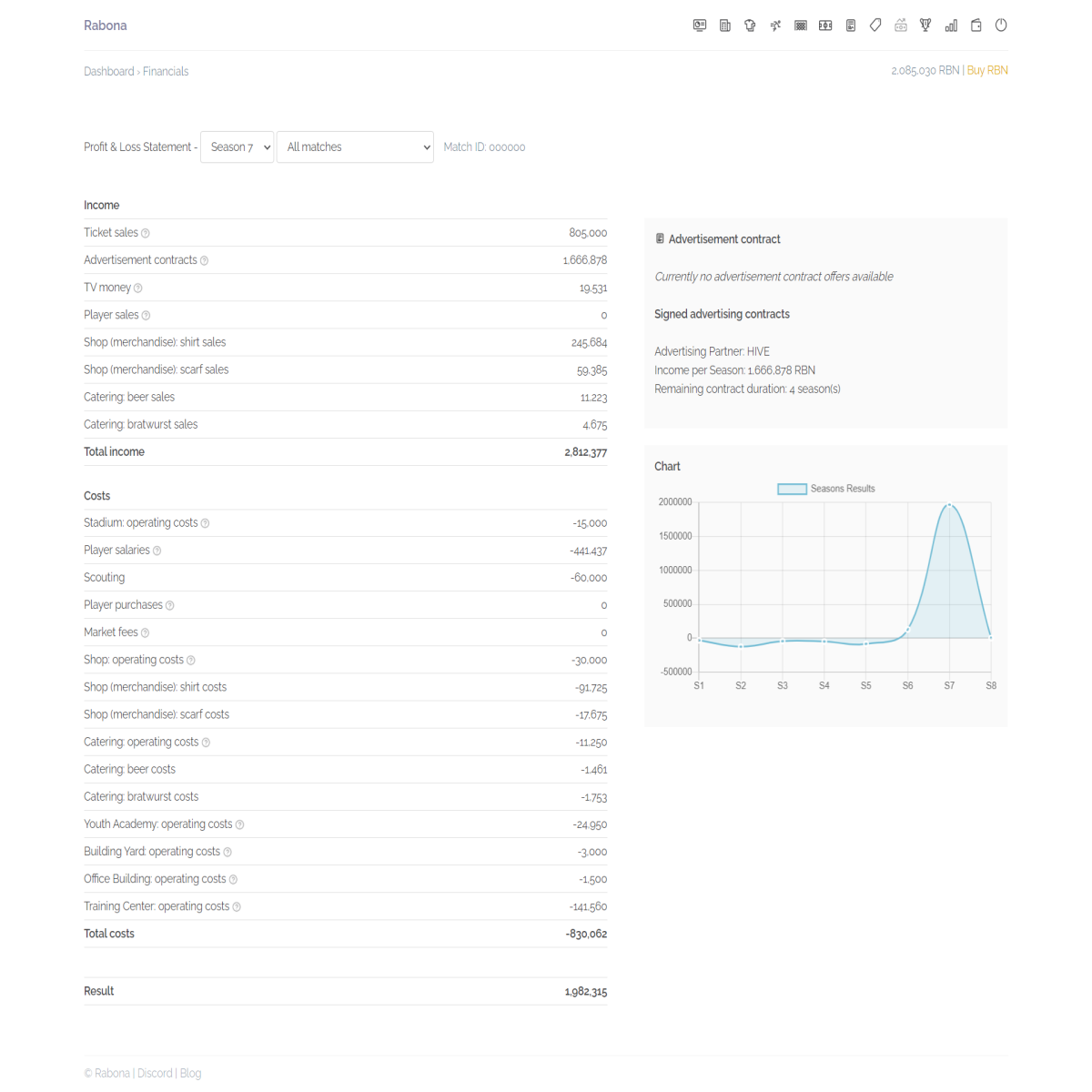Show help for Player sales
Viewport: 1092px width, 1092px height.
pyautogui.click(x=146, y=316)
